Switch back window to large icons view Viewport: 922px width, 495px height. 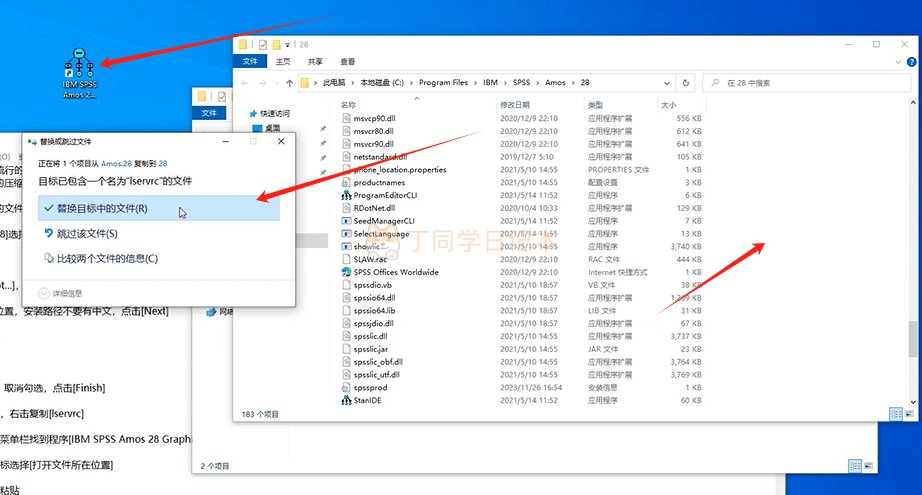[868, 466]
